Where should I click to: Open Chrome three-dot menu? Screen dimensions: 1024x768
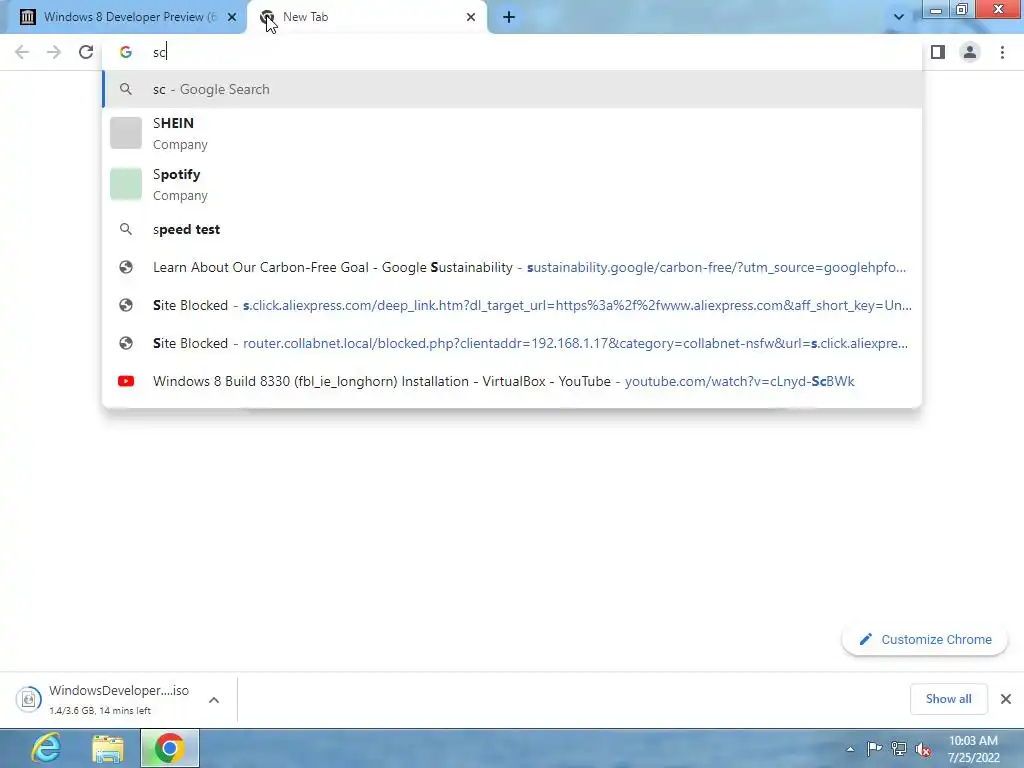coord(1002,52)
